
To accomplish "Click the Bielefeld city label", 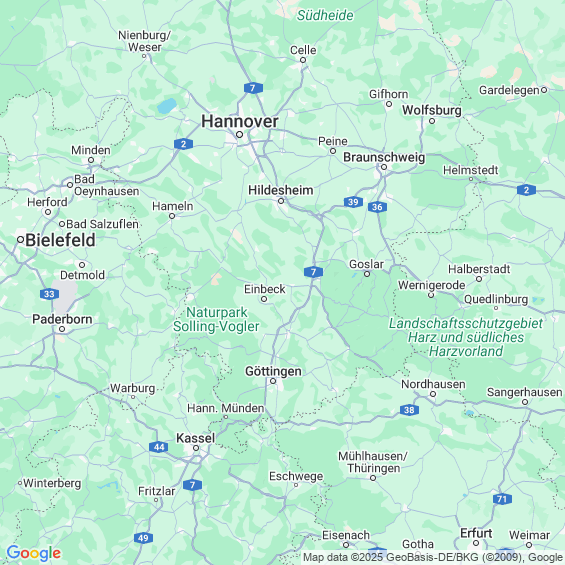I will click(x=60, y=240).
